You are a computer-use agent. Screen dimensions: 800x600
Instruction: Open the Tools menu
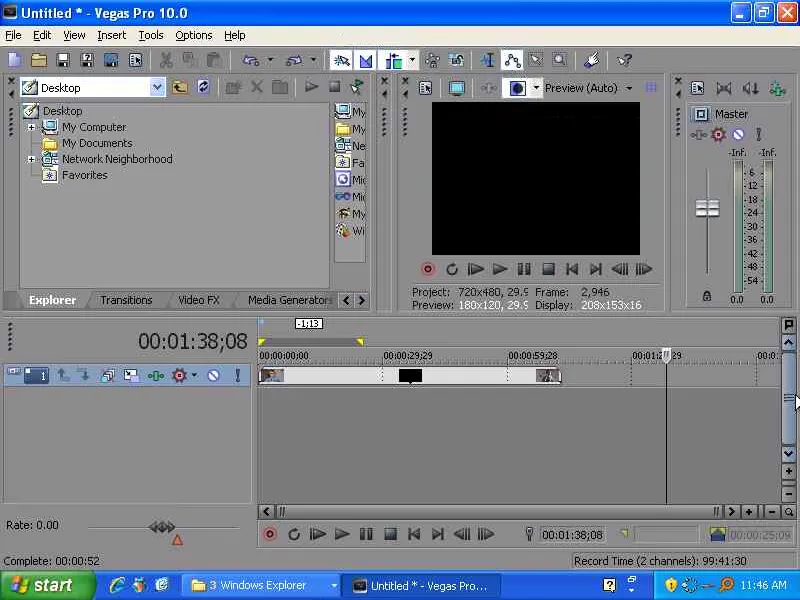(x=151, y=35)
